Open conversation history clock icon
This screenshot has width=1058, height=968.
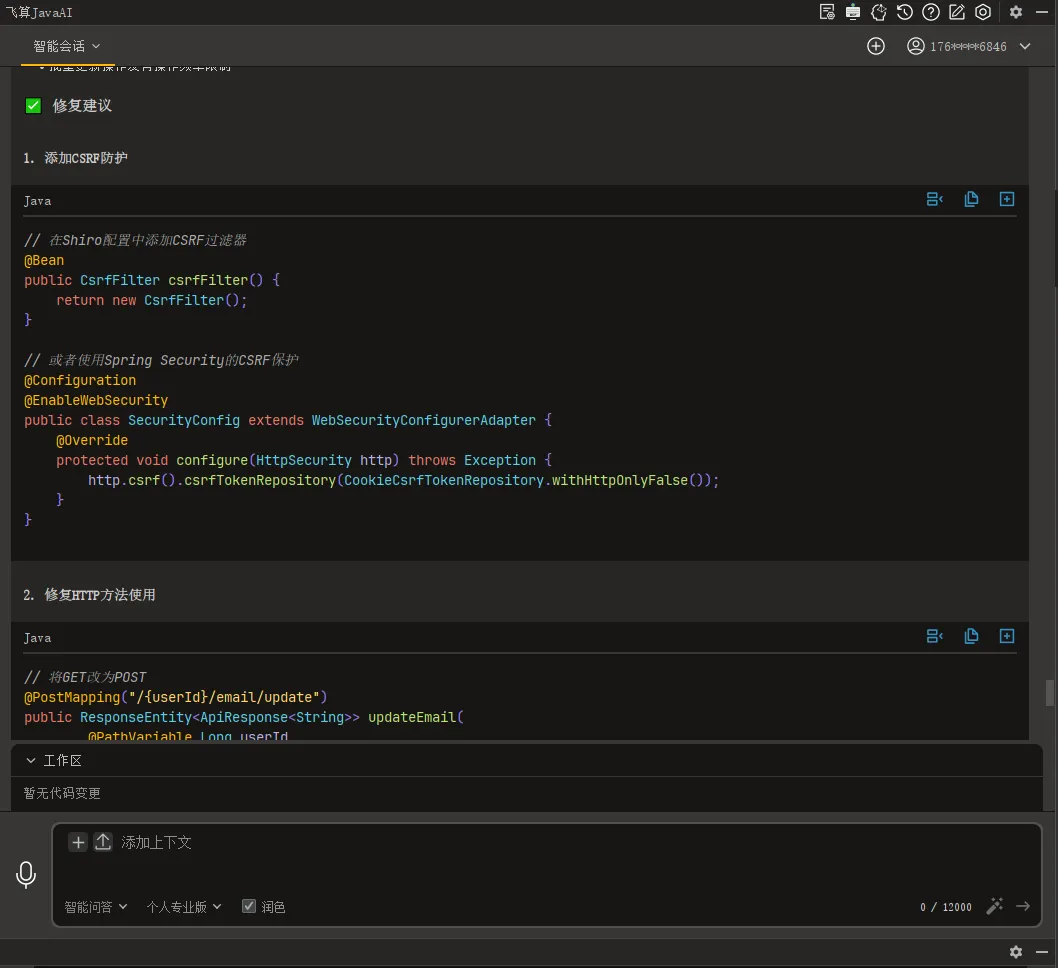click(905, 12)
